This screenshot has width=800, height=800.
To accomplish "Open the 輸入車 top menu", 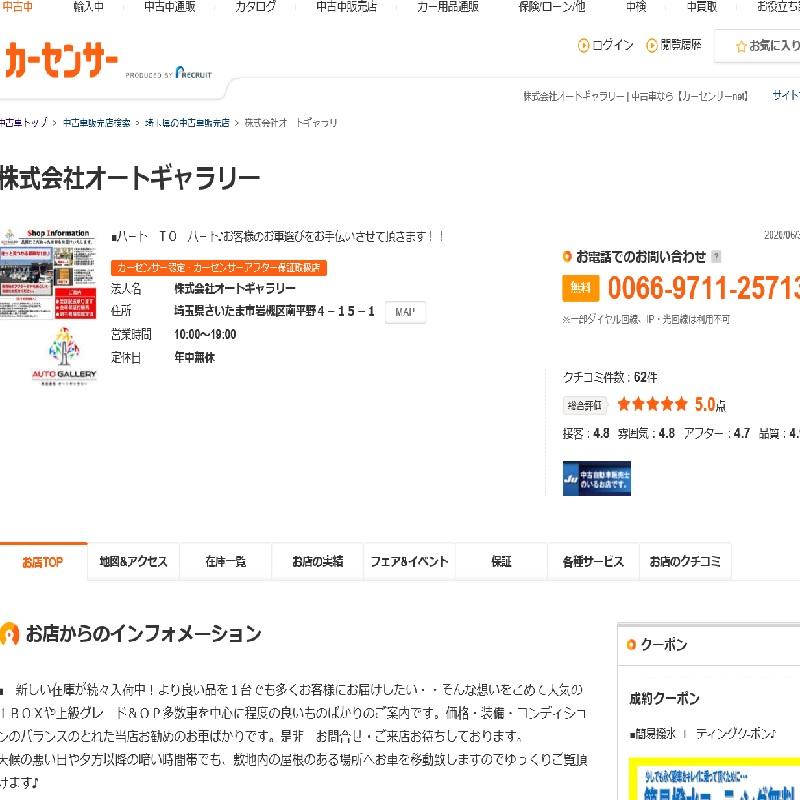I will (88, 7).
